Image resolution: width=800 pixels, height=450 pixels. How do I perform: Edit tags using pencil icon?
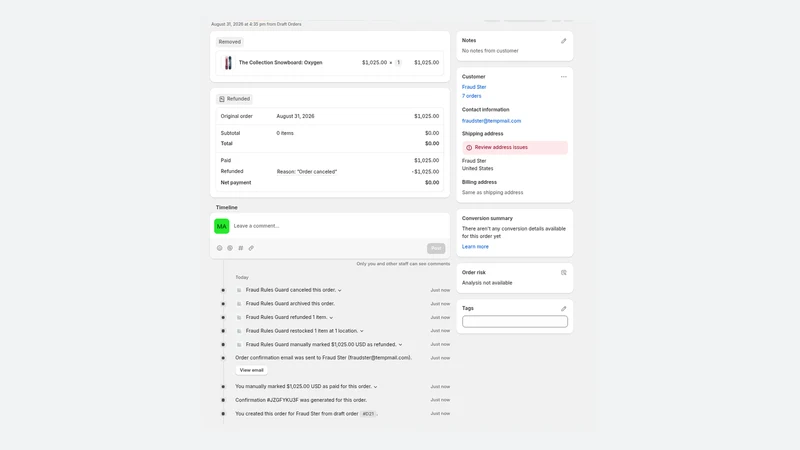[x=563, y=309]
